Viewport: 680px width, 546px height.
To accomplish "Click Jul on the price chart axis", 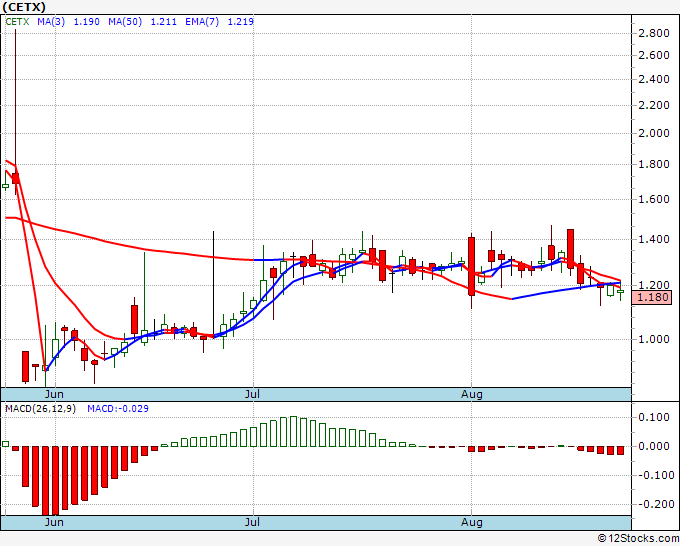I will point(252,394).
